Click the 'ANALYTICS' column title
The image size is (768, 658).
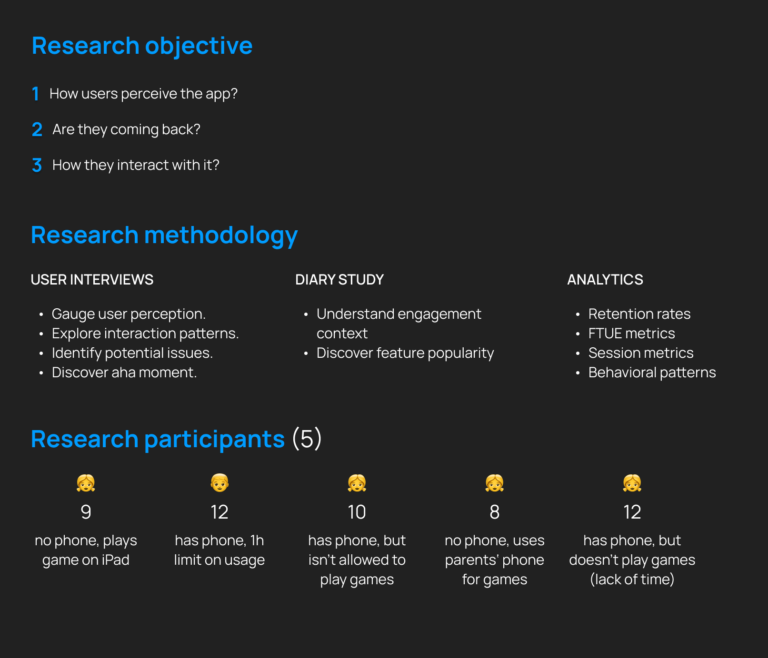click(605, 280)
